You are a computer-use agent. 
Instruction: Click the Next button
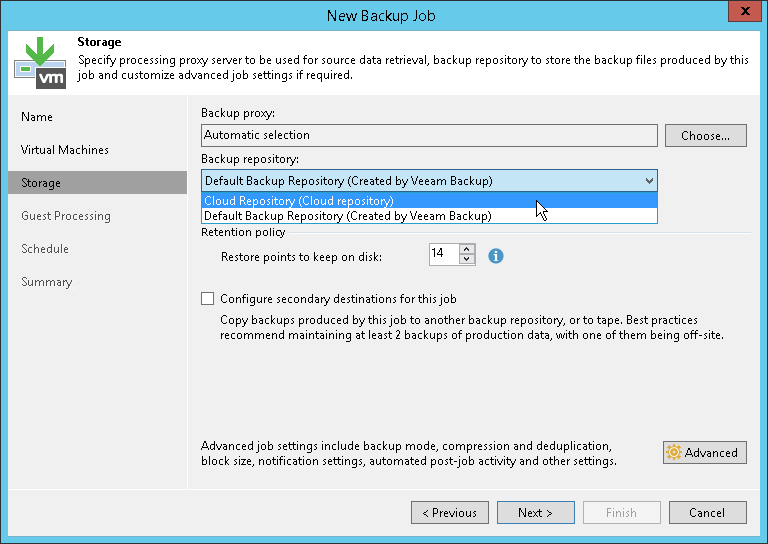click(535, 513)
